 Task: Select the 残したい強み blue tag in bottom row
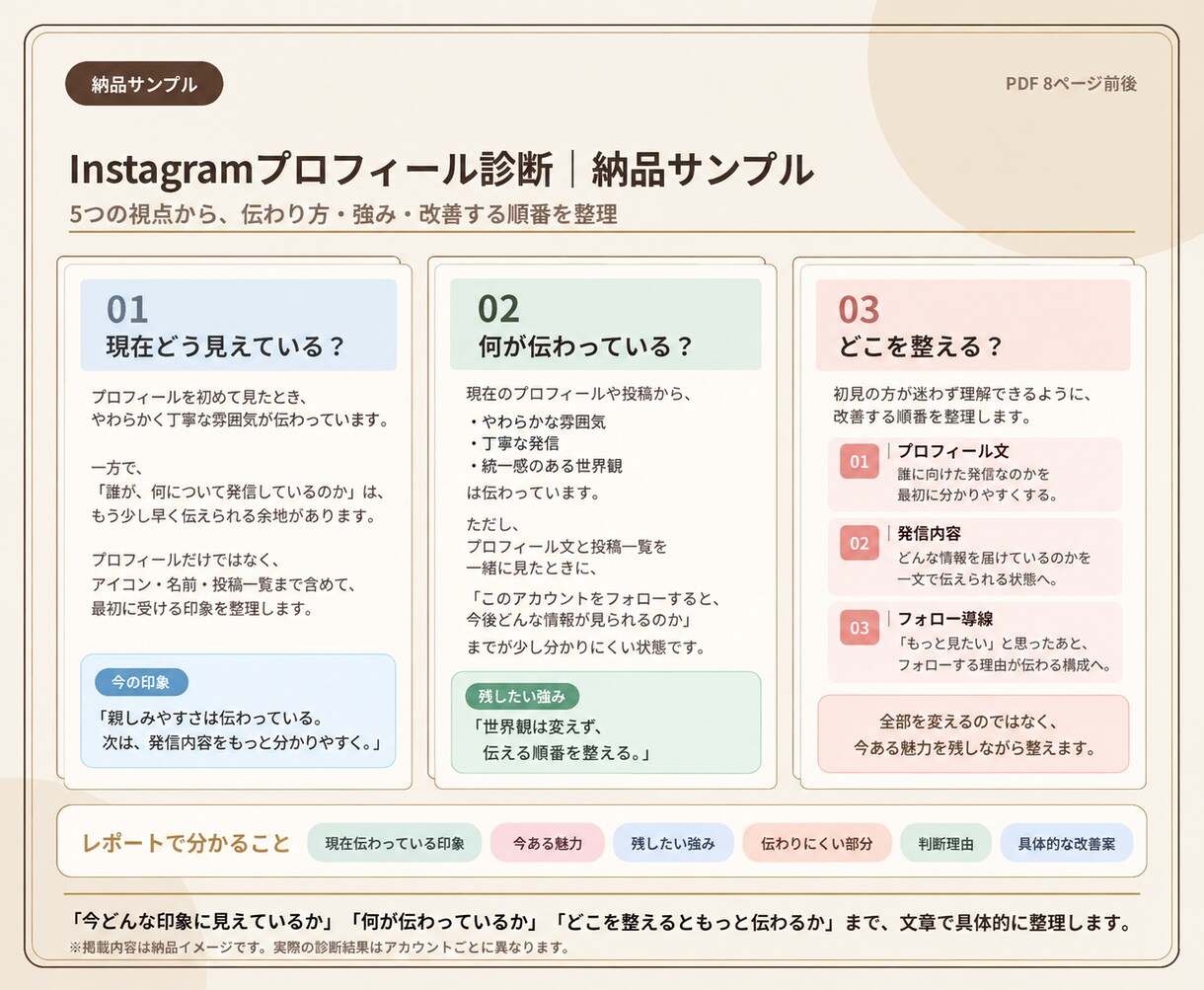(x=673, y=843)
